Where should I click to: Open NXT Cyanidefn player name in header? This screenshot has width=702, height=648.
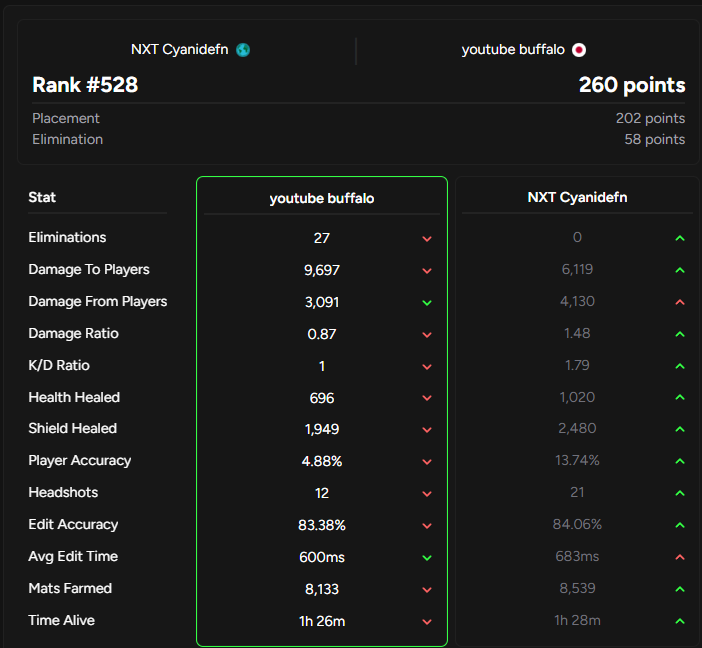[180, 49]
